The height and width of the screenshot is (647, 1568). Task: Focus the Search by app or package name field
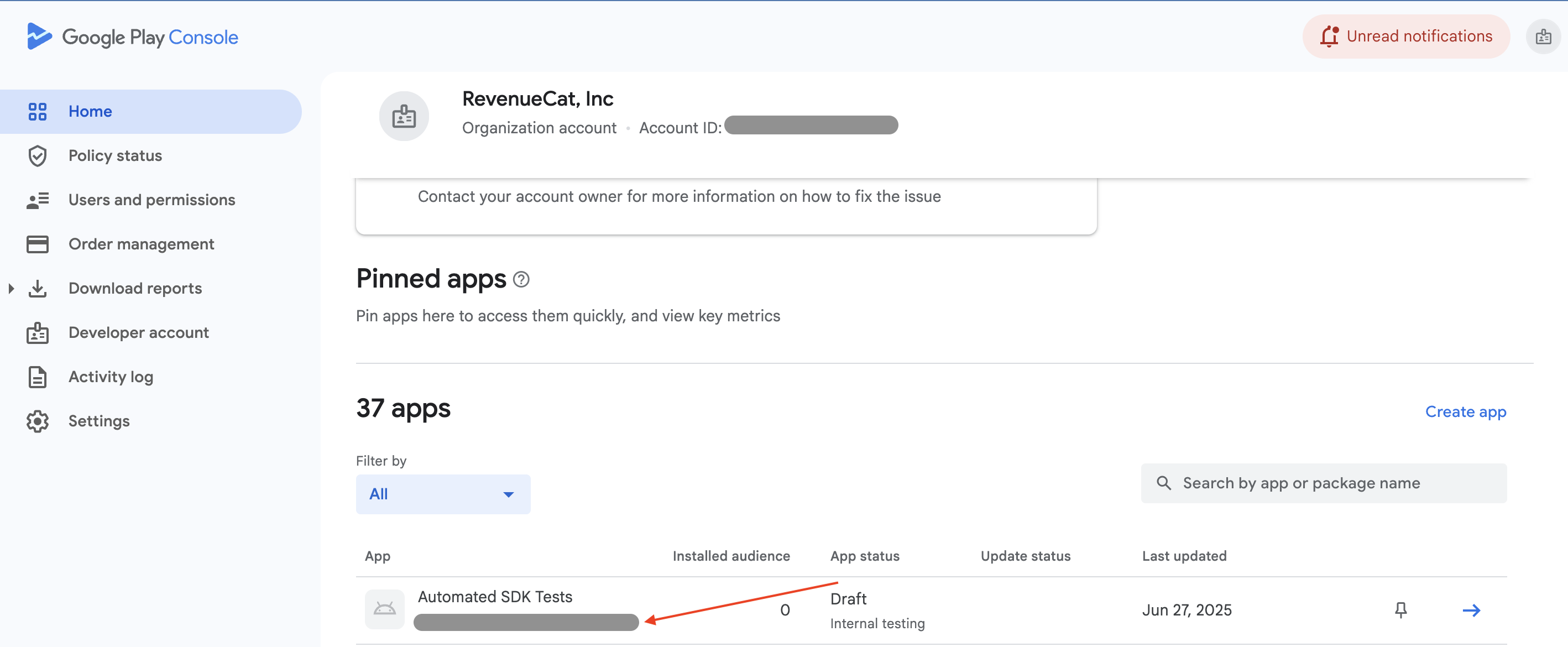(x=1324, y=483)
